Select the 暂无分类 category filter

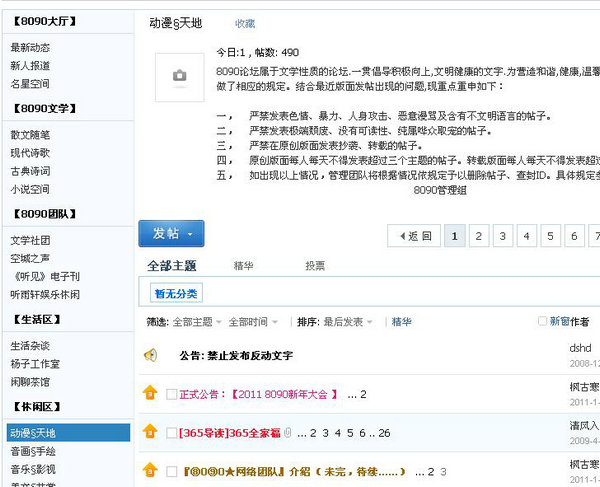coord(176,293)
